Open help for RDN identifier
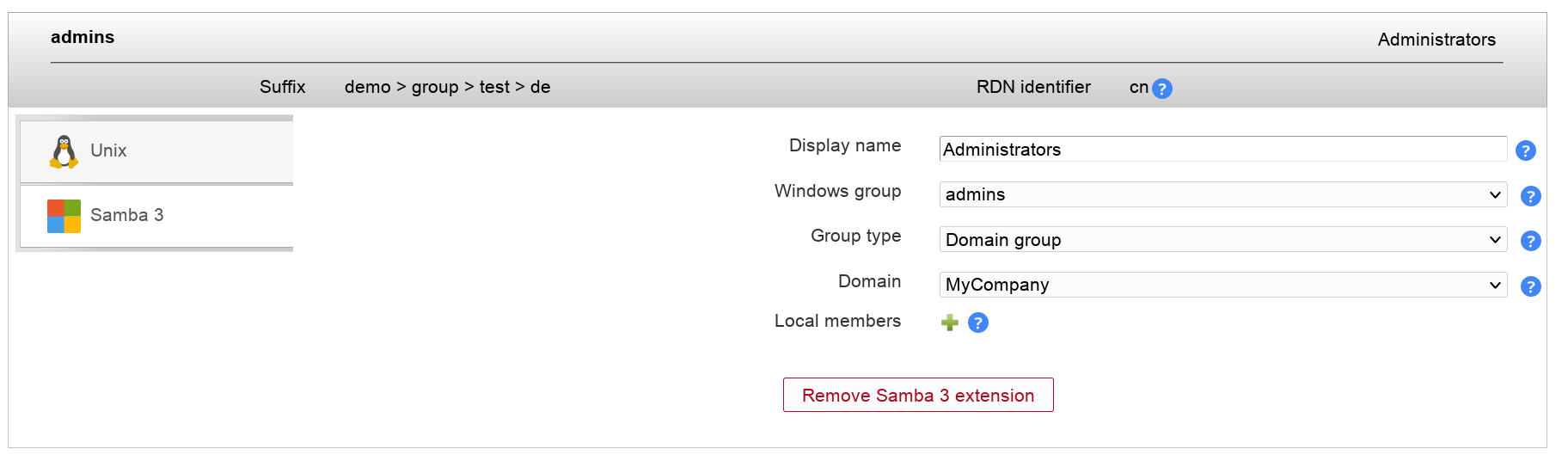1568x467 pixels. point(1161,89)
